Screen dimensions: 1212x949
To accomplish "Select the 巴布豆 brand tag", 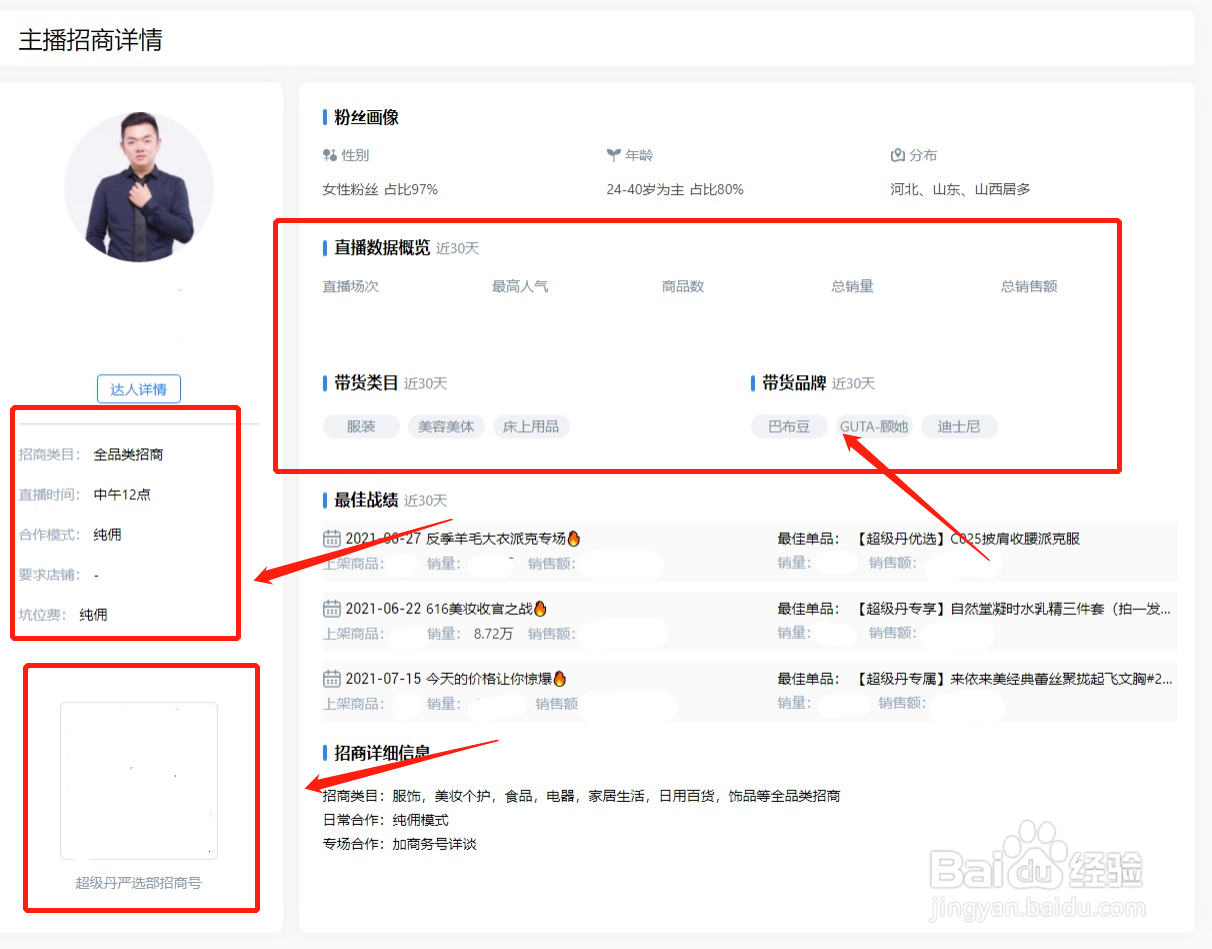I will point(789,426).
